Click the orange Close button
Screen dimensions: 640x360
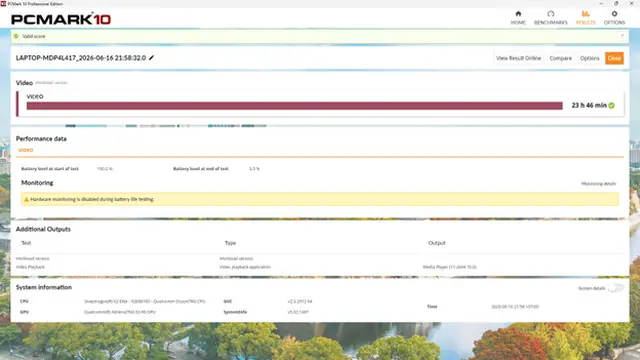pos(614,58)
